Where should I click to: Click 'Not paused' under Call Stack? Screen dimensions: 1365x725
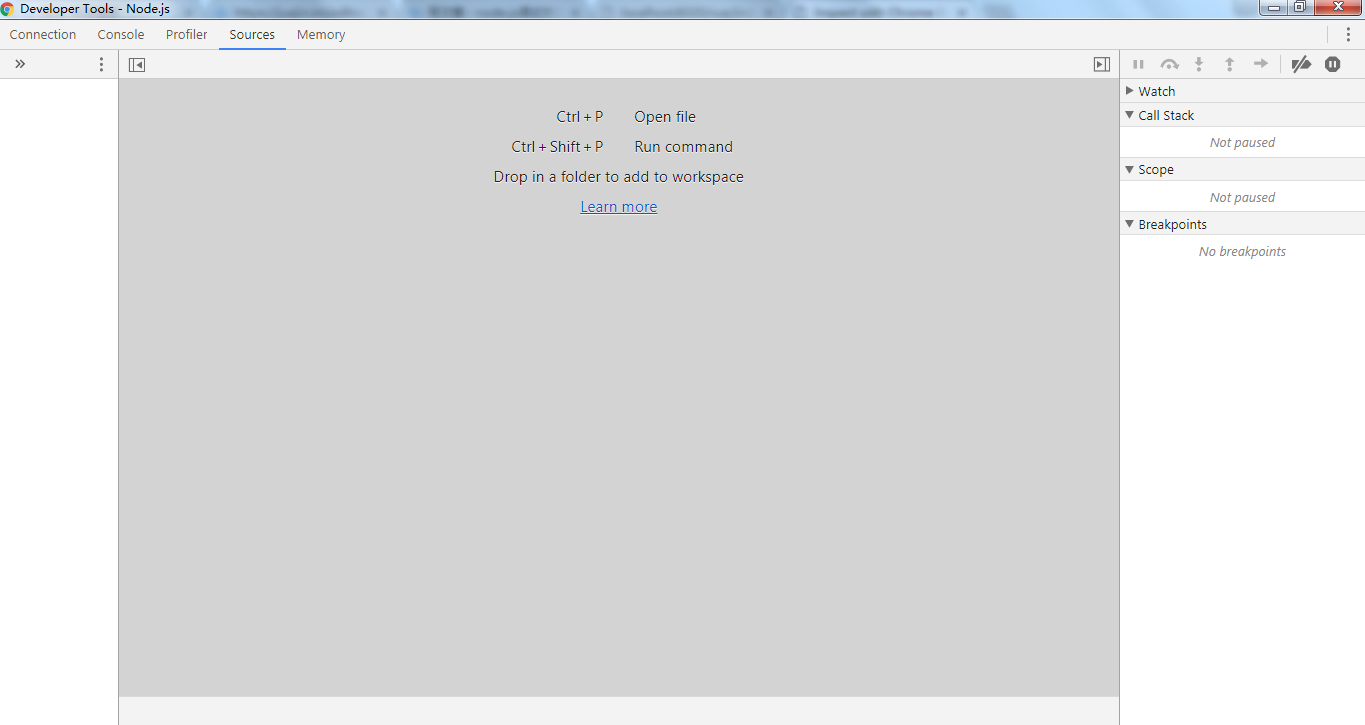coord(1242,142)
